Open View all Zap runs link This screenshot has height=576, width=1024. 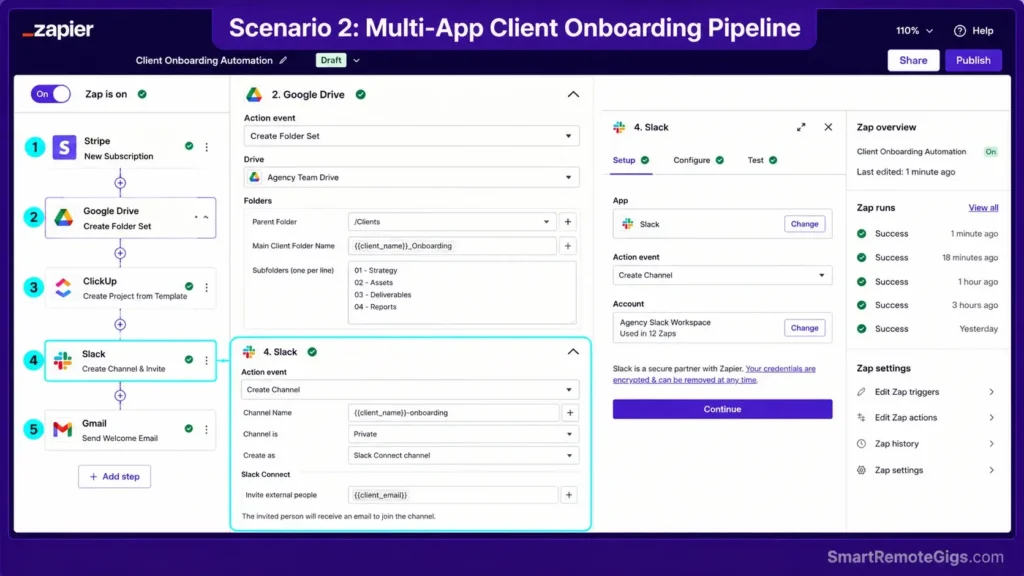(x=983, y=208)
